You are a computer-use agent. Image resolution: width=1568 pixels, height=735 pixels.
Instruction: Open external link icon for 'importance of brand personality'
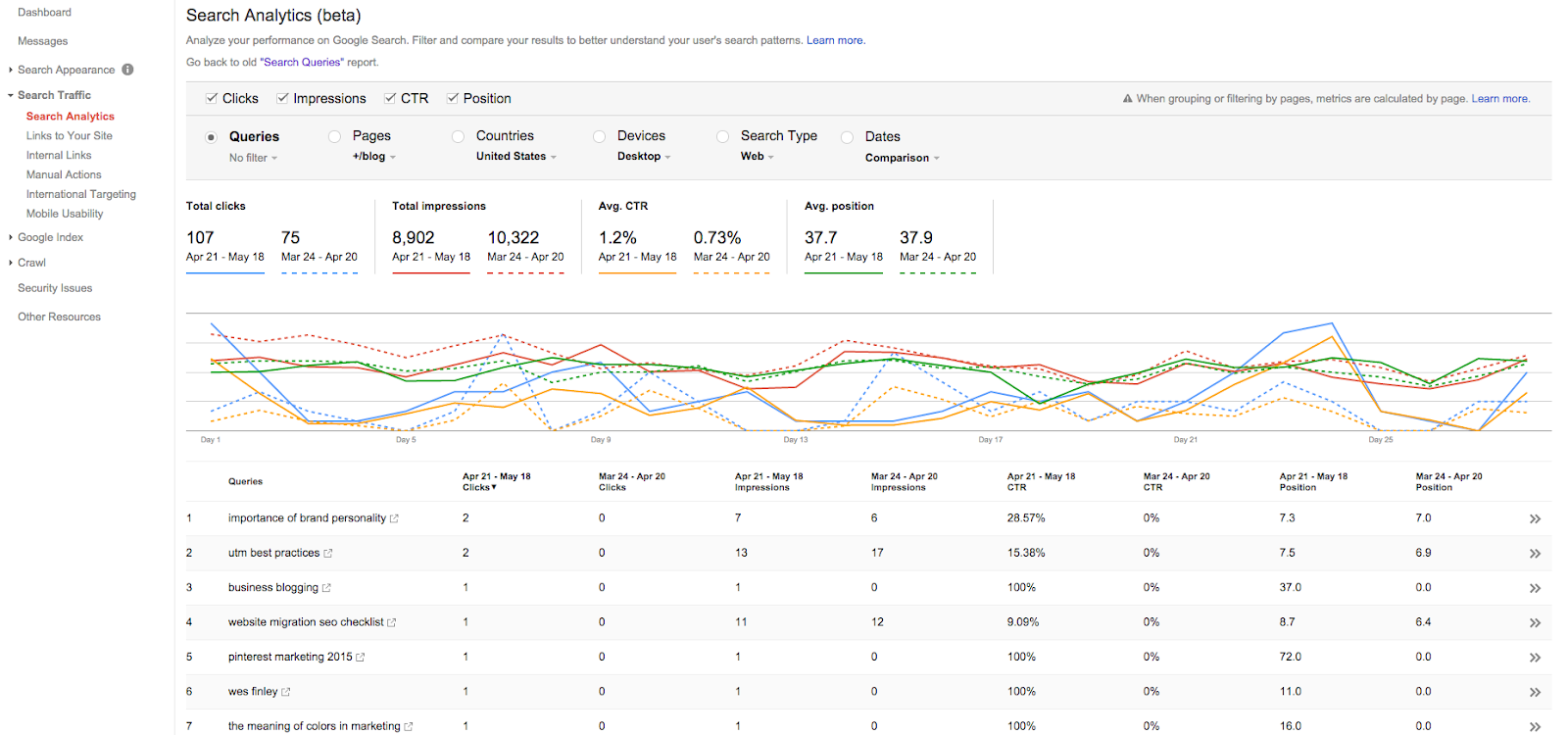(394, 518)
